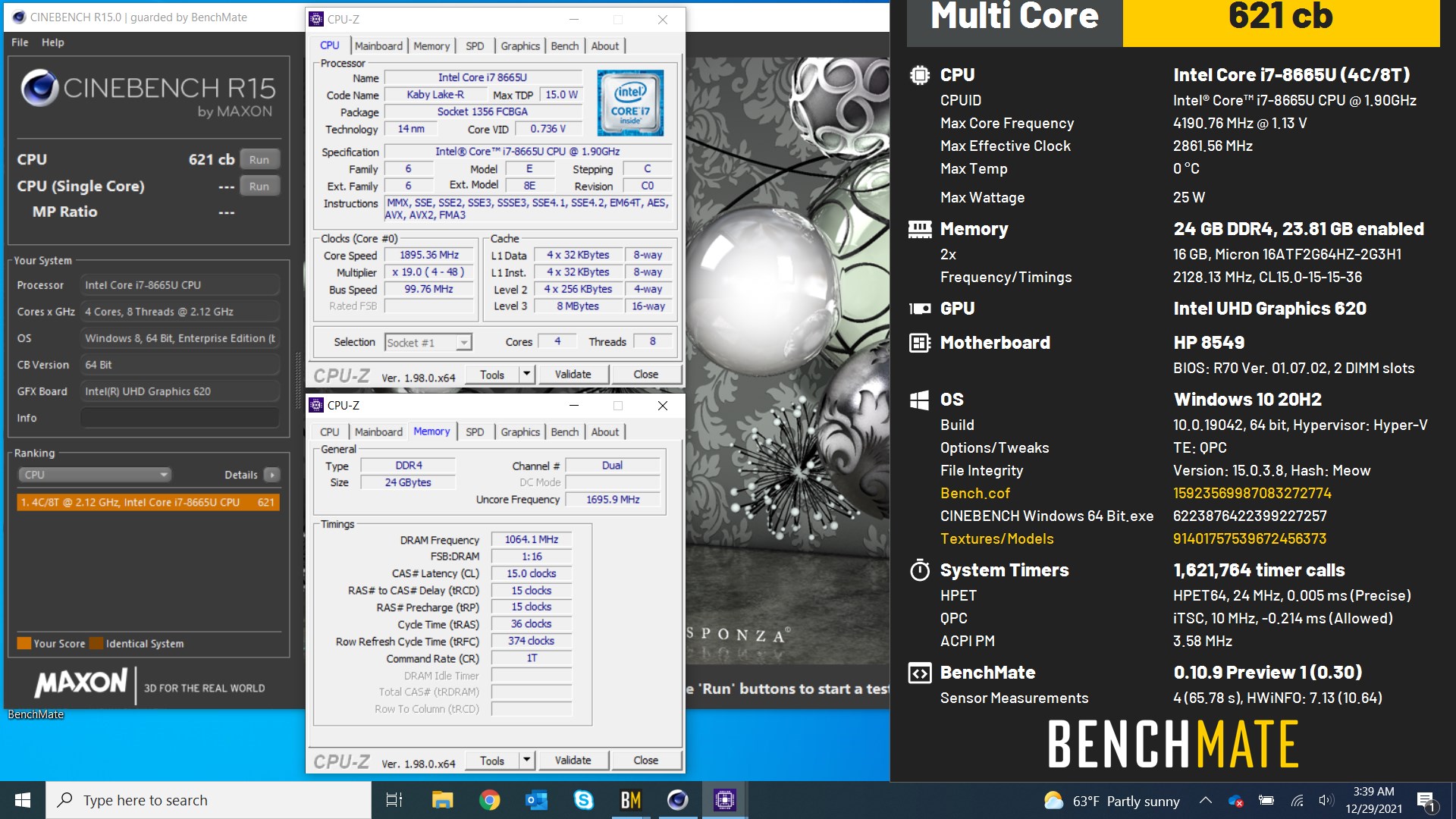The width and height of the screenshot is (1456, 819).
Task: Open About tab in top CPU-Z window
Action: 605,46
